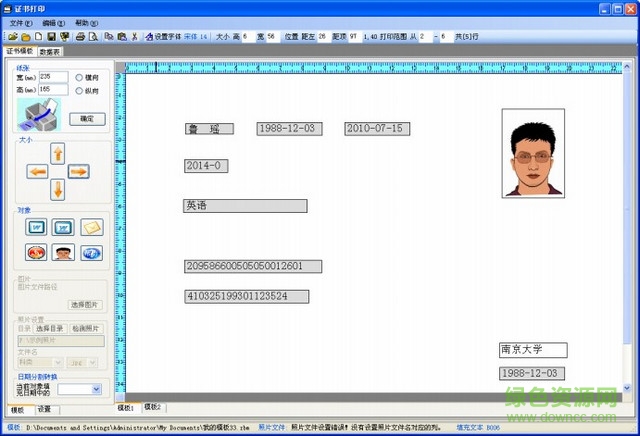640x436 pixels.
Task: Select the 英语 field on canvas
Action: 245,206
